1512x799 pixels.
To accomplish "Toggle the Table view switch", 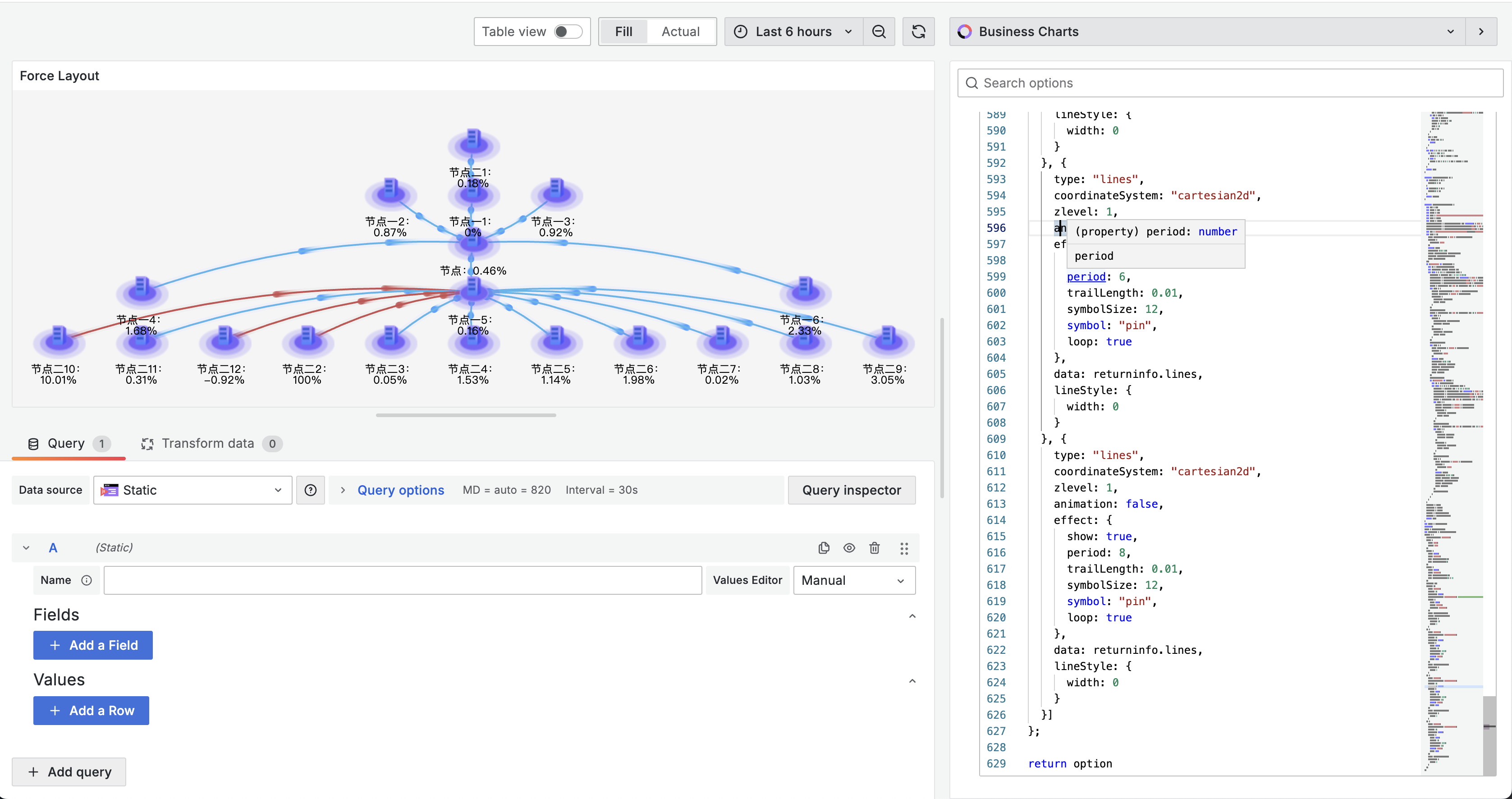I will point(567,32).
